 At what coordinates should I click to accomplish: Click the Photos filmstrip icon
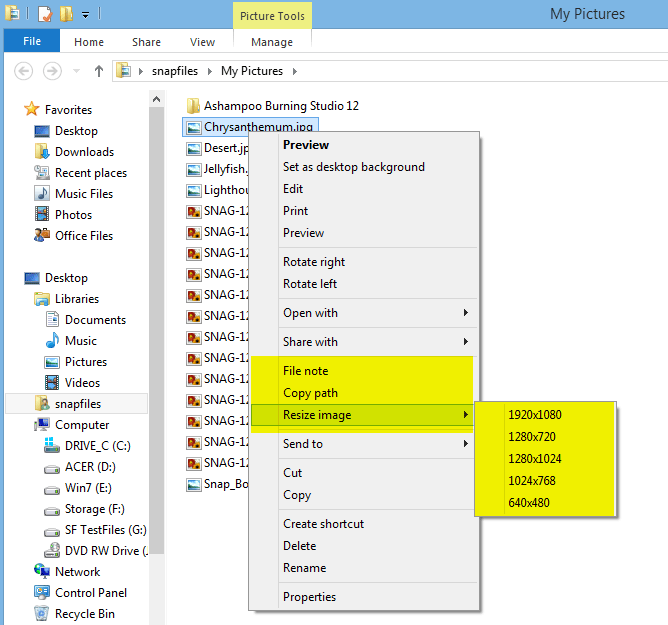pos(42,214)
